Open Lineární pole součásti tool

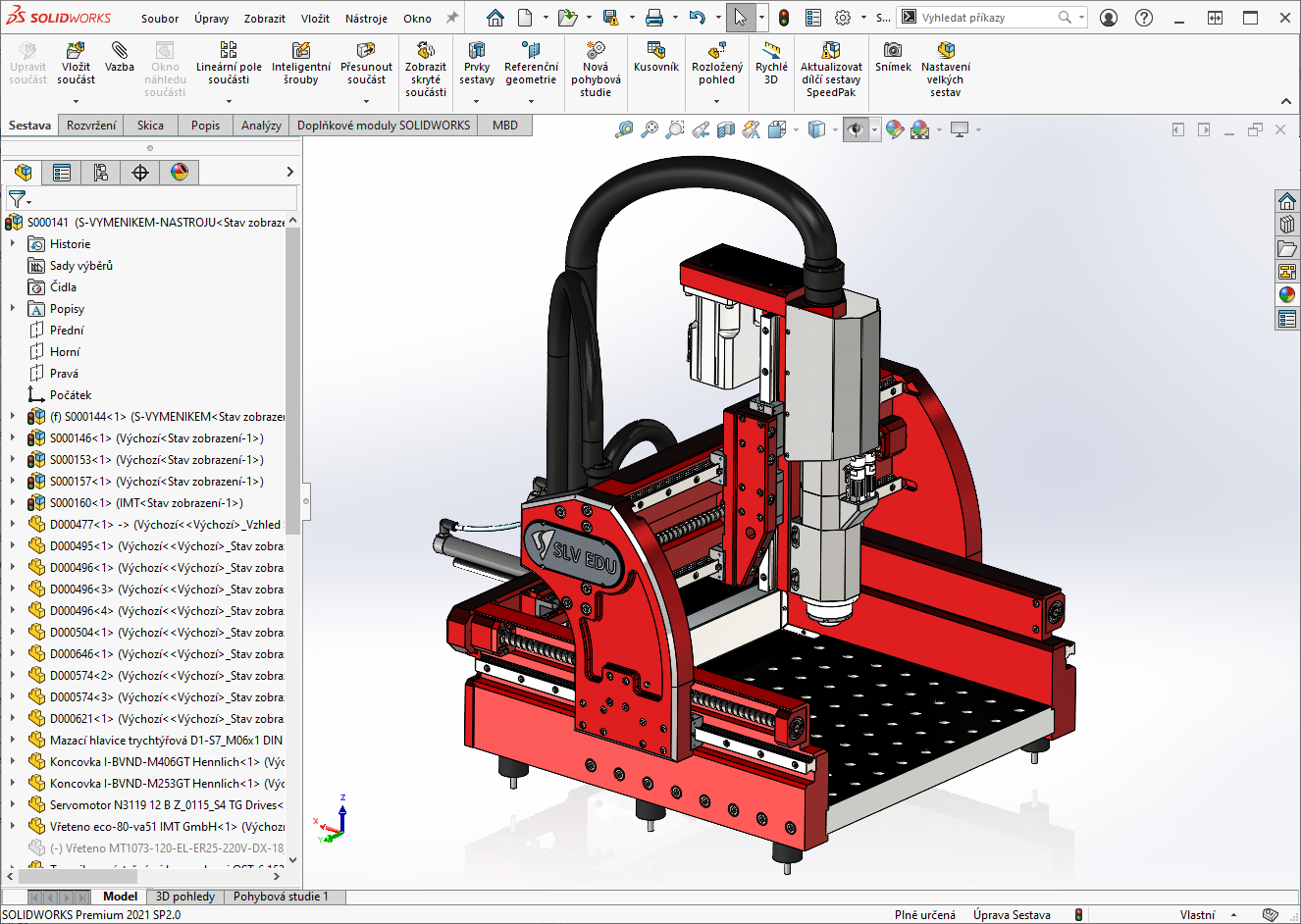tap(229, 64)
